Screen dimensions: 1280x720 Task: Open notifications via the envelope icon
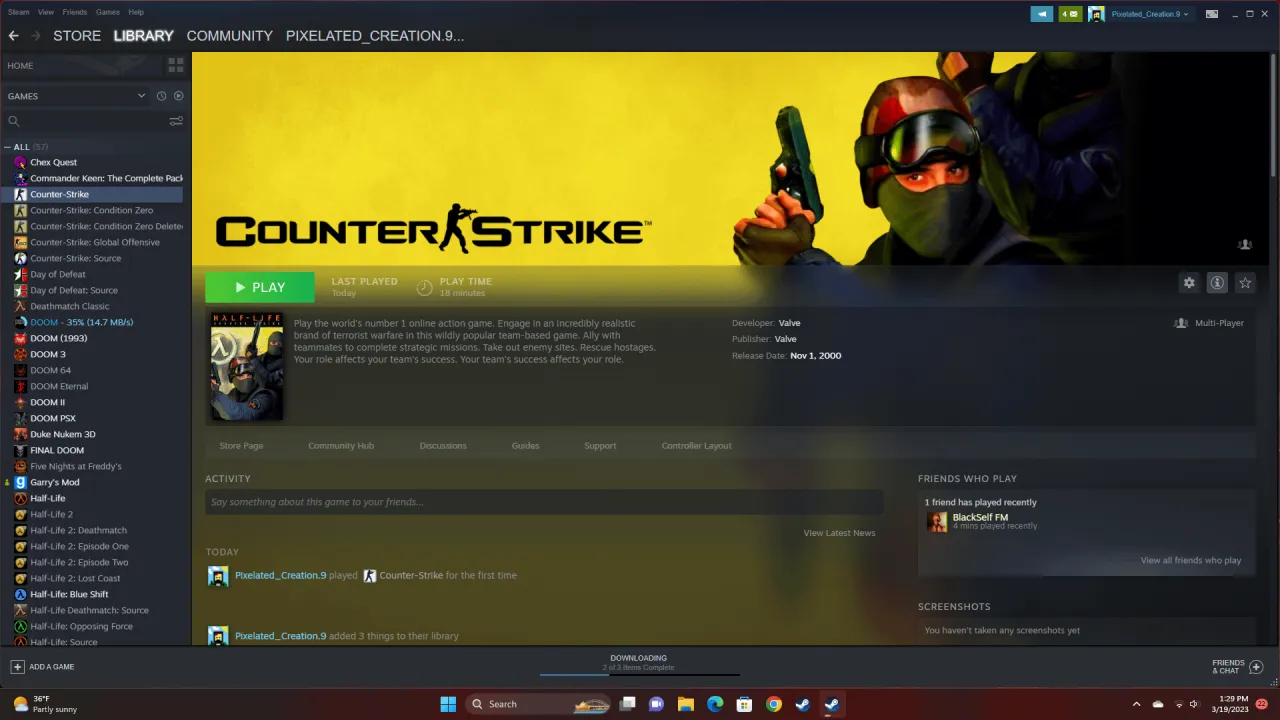1068,14
